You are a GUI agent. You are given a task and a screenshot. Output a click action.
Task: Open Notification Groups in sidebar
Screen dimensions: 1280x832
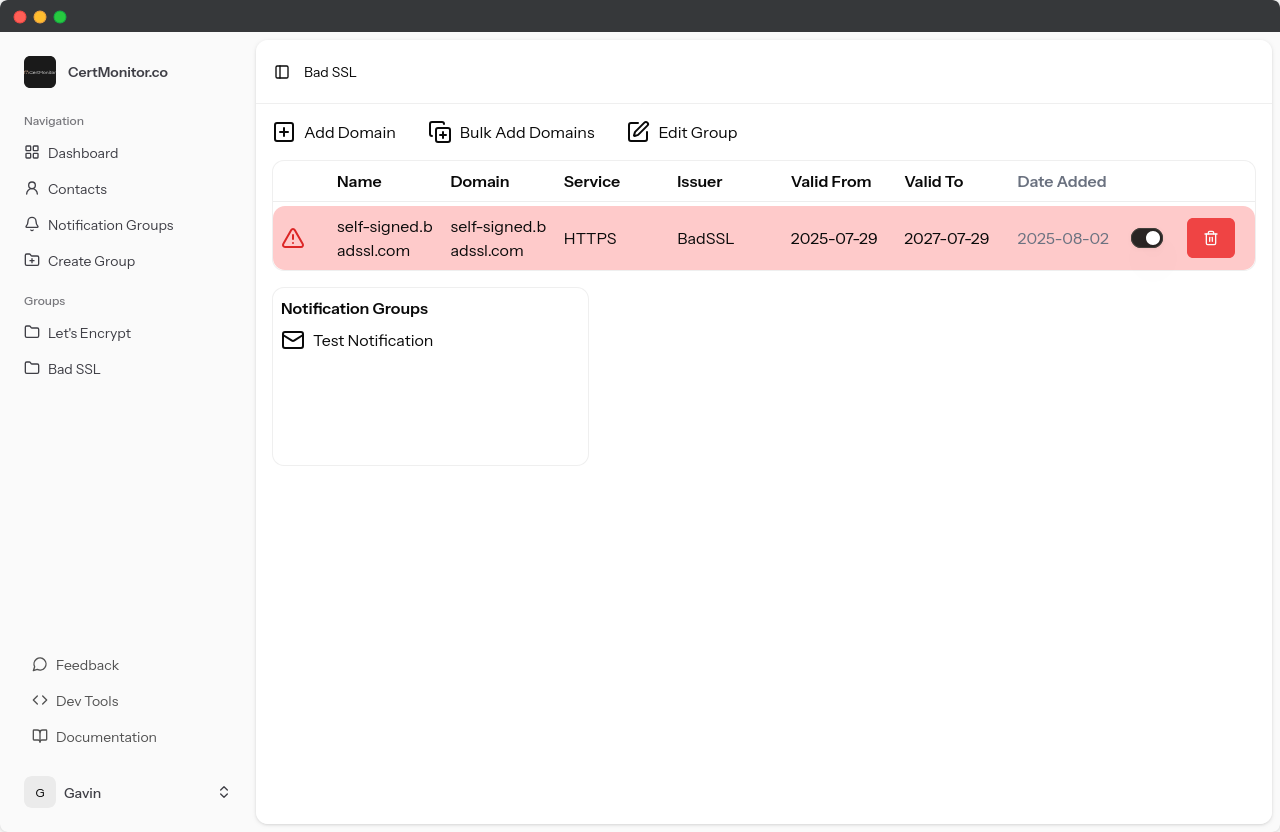pyautogui.click(x=110, y=225)
